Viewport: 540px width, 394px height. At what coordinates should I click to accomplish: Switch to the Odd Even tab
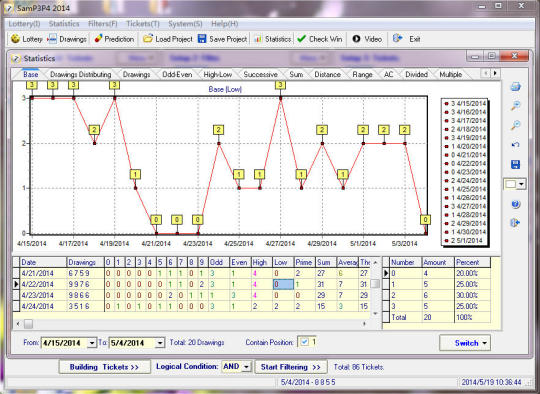click(x=177, y=74)
